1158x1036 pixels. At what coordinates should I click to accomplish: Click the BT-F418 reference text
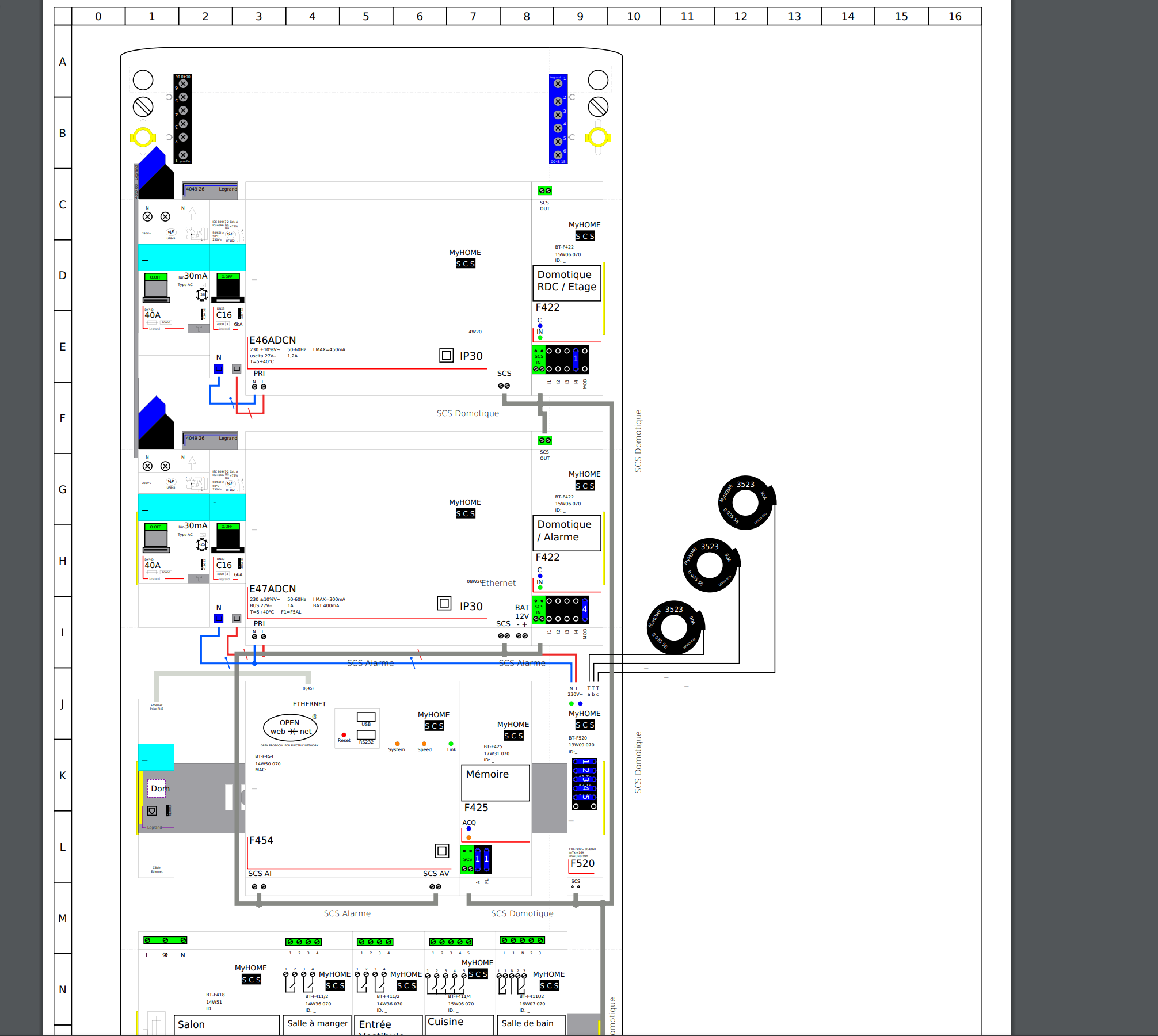[215, 995]
